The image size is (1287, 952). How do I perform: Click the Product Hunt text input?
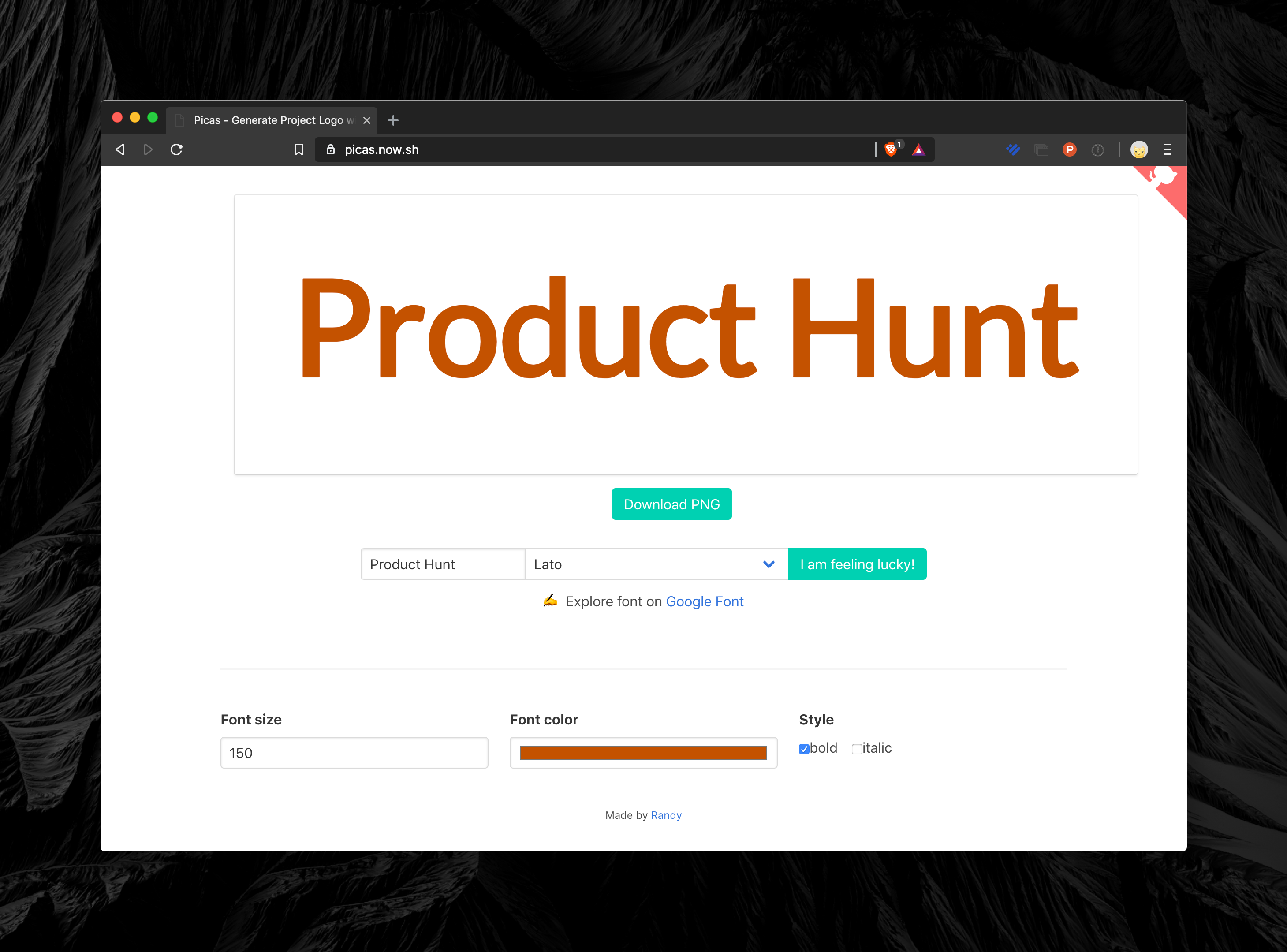442,564
